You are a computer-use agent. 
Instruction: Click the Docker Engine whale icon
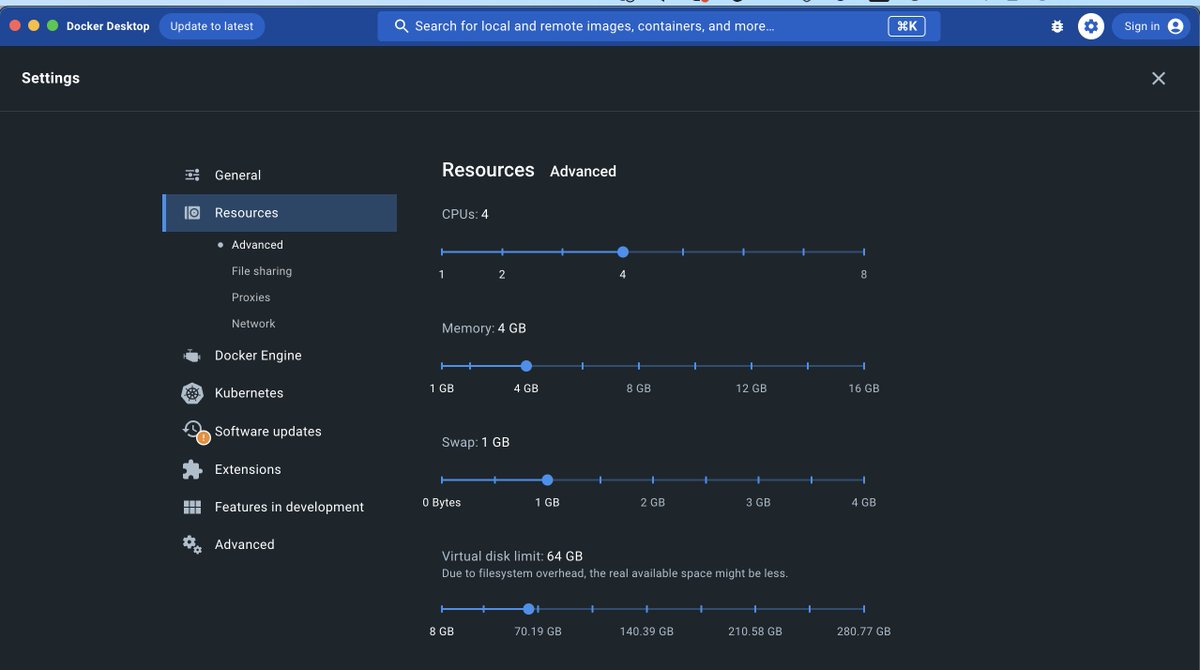click(x=192, y=356)
